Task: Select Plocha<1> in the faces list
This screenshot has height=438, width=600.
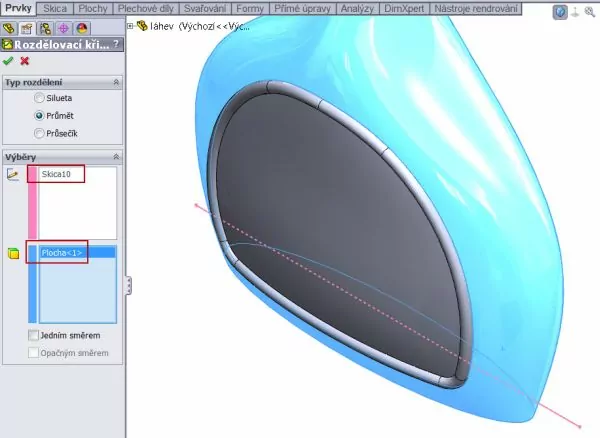Action: (x=61, y=253)
